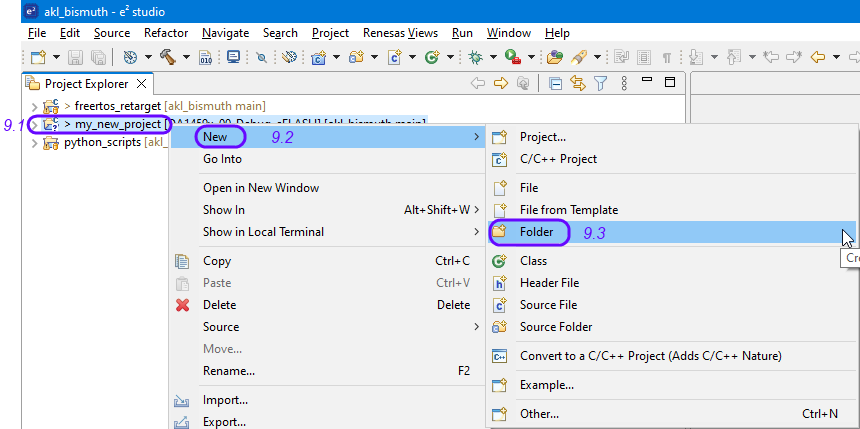Click the Save disk icon
The width and height of the screenshot is (860, 429).
tap(75, 57)
